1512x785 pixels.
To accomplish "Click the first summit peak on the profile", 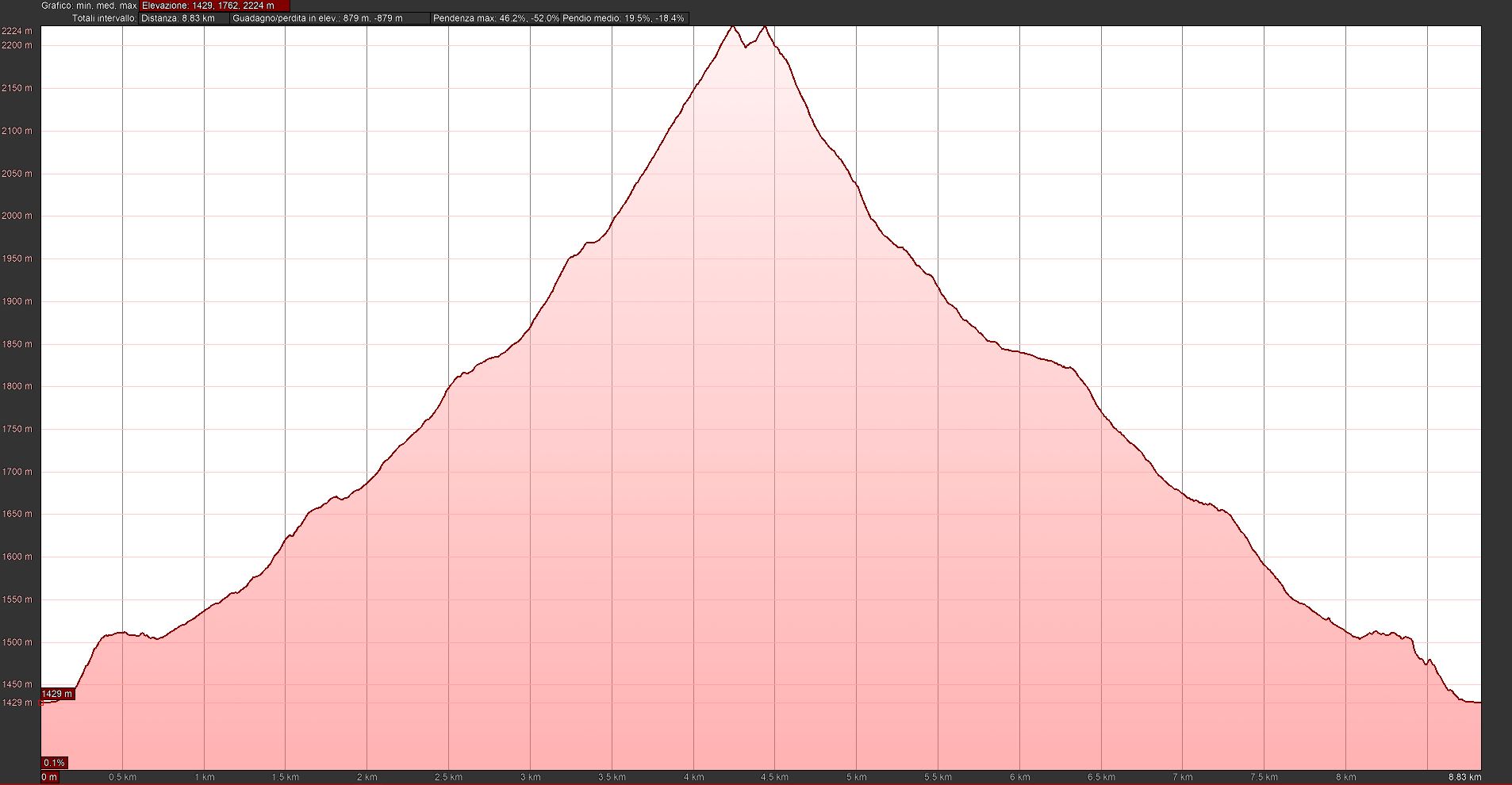I will (732, 27).
